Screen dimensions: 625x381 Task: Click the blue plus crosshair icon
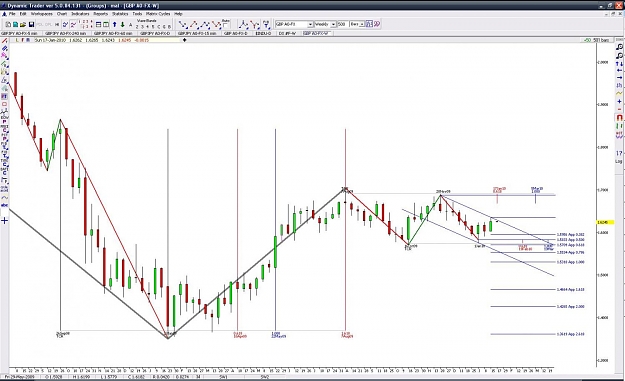[x=4, y=220]
